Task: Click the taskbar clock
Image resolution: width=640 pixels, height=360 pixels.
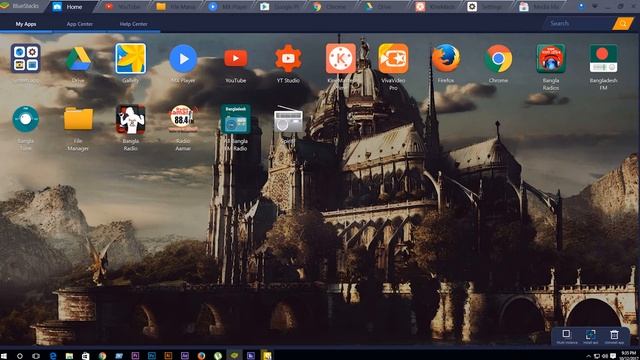Action: pyautogui.click(x=629, y=355)
